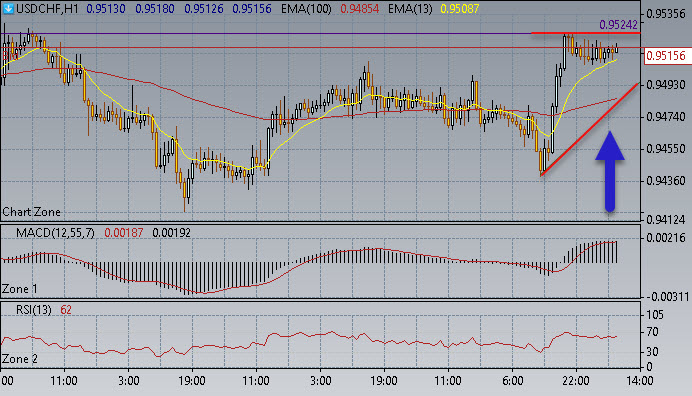The width and height of the screenshot is (692, 396).
Task: Select the EMA(100) indicator label
Action: pos(306,9)
